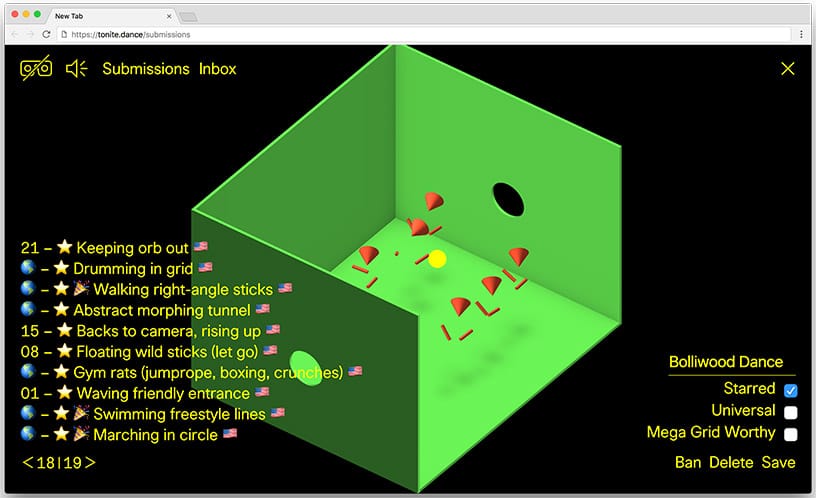Open the browser three-dot menu
This screenshot has width=816, height=498.
(801, 34)
